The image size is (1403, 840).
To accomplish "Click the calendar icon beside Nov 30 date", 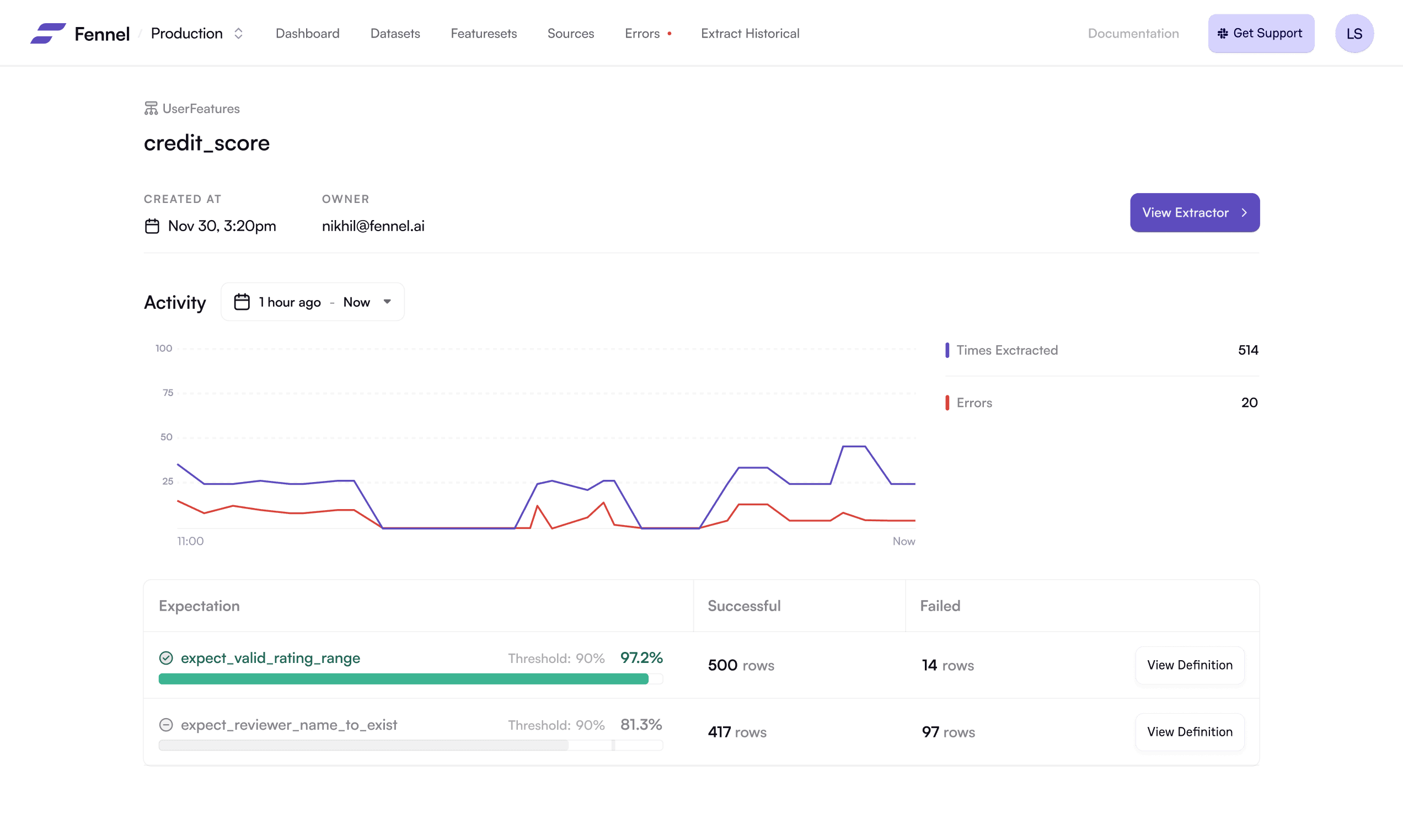I will click(152, 225).
